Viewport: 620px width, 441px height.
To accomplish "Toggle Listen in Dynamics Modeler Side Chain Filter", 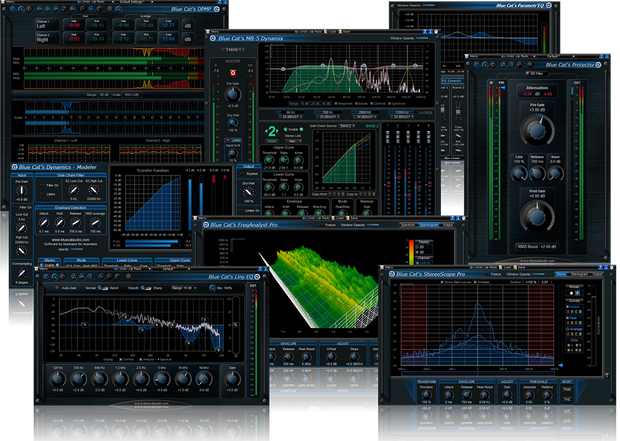I will click(x=48, y=194).
